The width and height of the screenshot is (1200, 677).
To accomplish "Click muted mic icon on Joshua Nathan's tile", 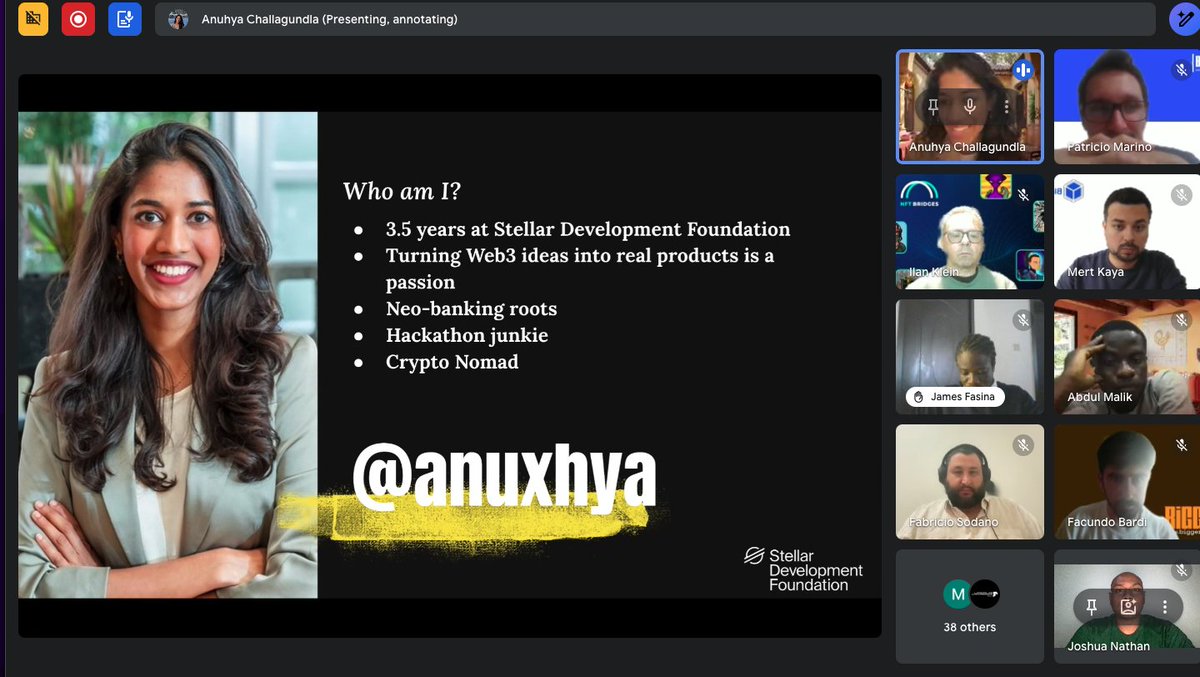I will coord(1181,570).
